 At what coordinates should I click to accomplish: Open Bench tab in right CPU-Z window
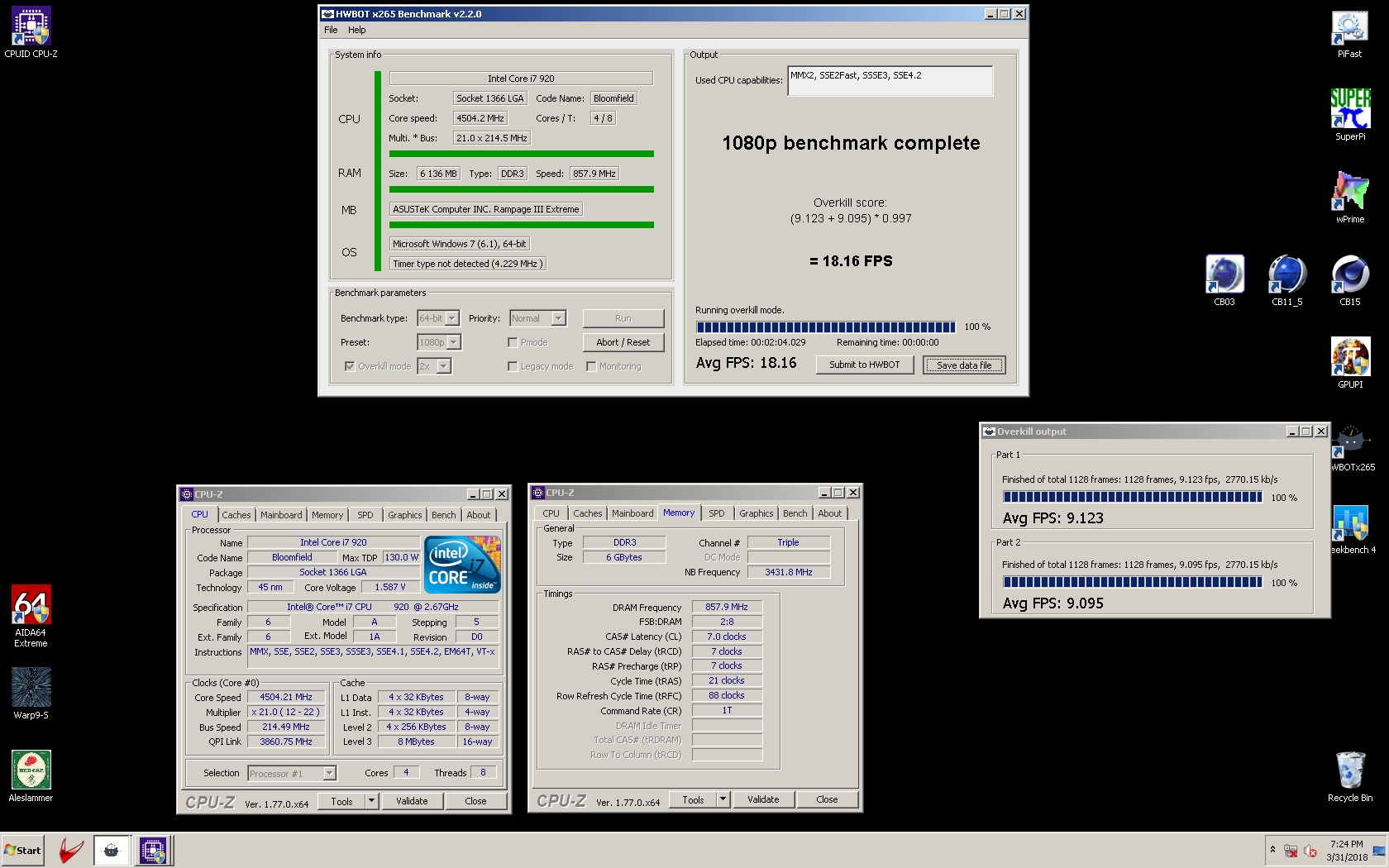click(x=795, y=513)
